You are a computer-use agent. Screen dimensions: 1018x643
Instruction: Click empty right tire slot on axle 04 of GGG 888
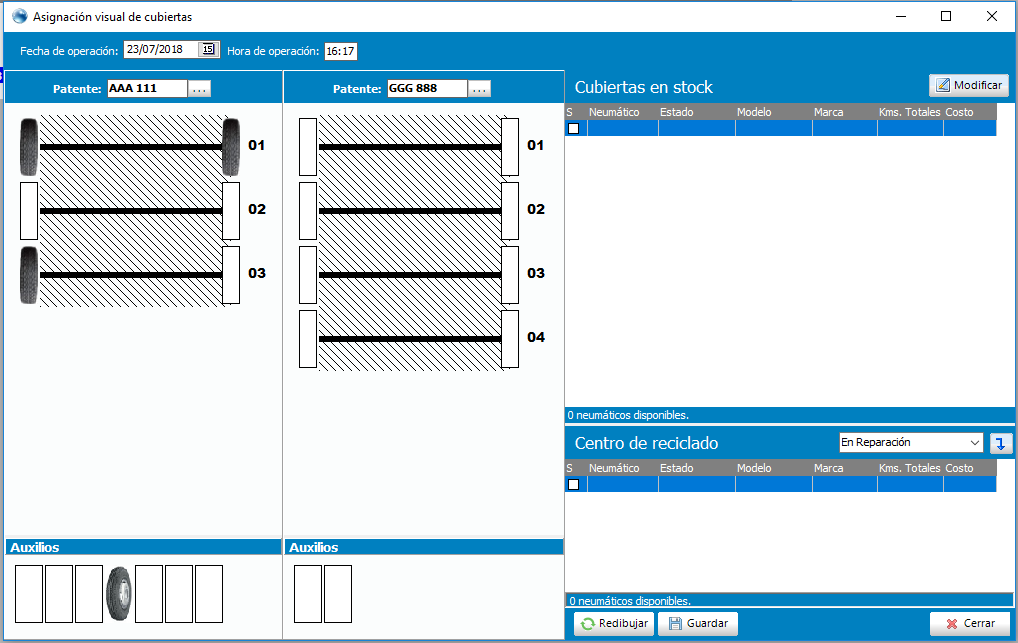[x=510, y=339]
